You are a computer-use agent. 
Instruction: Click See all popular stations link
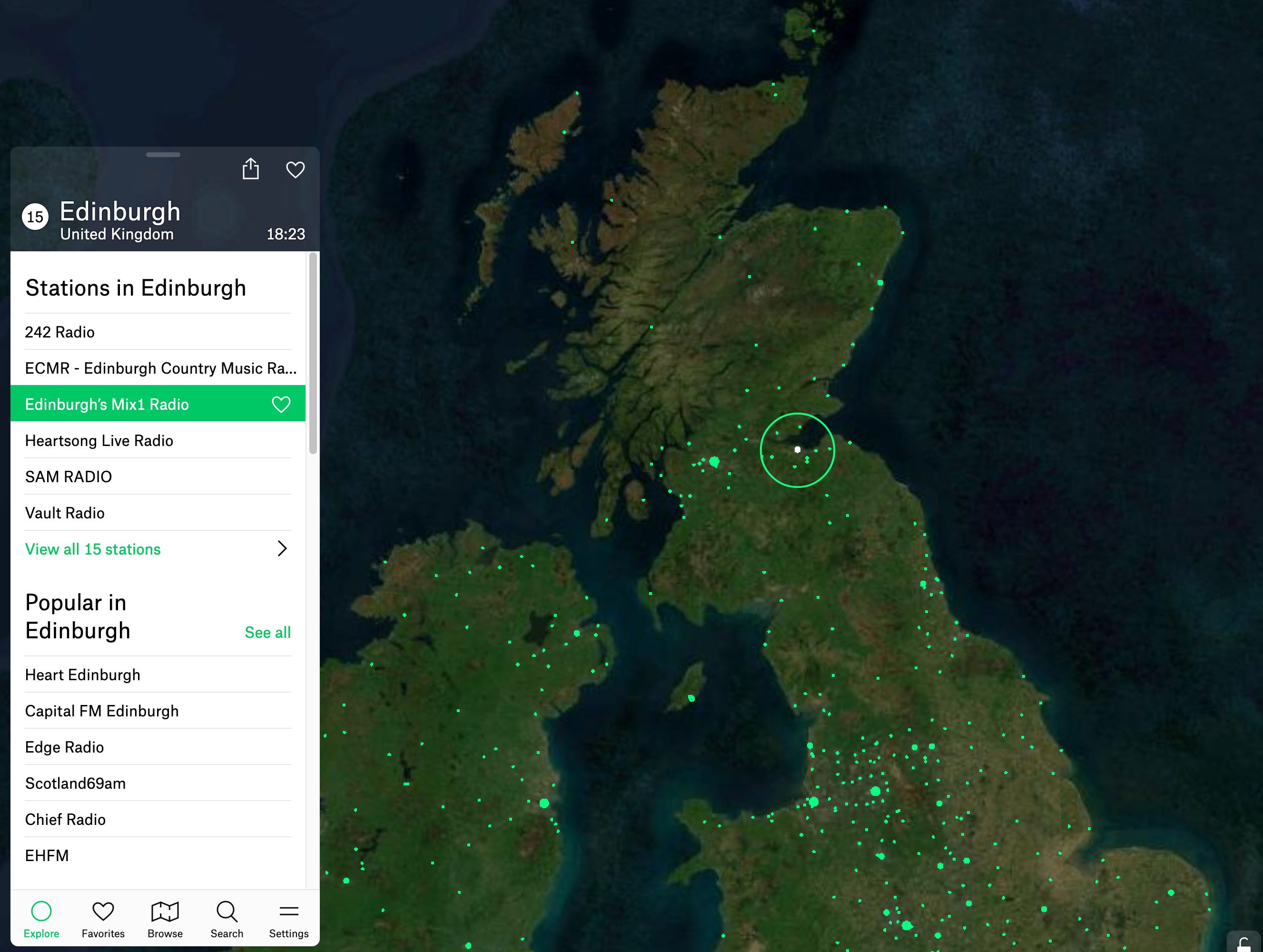pyautogui.click(x=267, y=632)
